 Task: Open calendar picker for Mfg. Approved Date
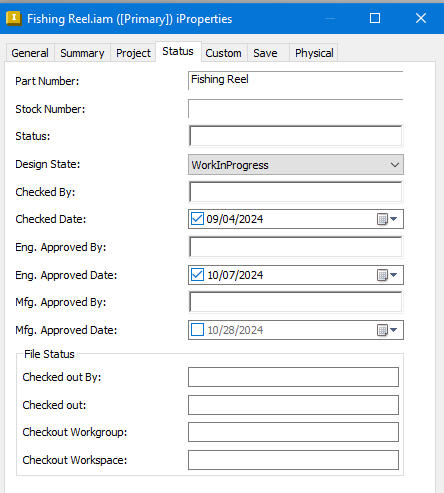point(387,330)
